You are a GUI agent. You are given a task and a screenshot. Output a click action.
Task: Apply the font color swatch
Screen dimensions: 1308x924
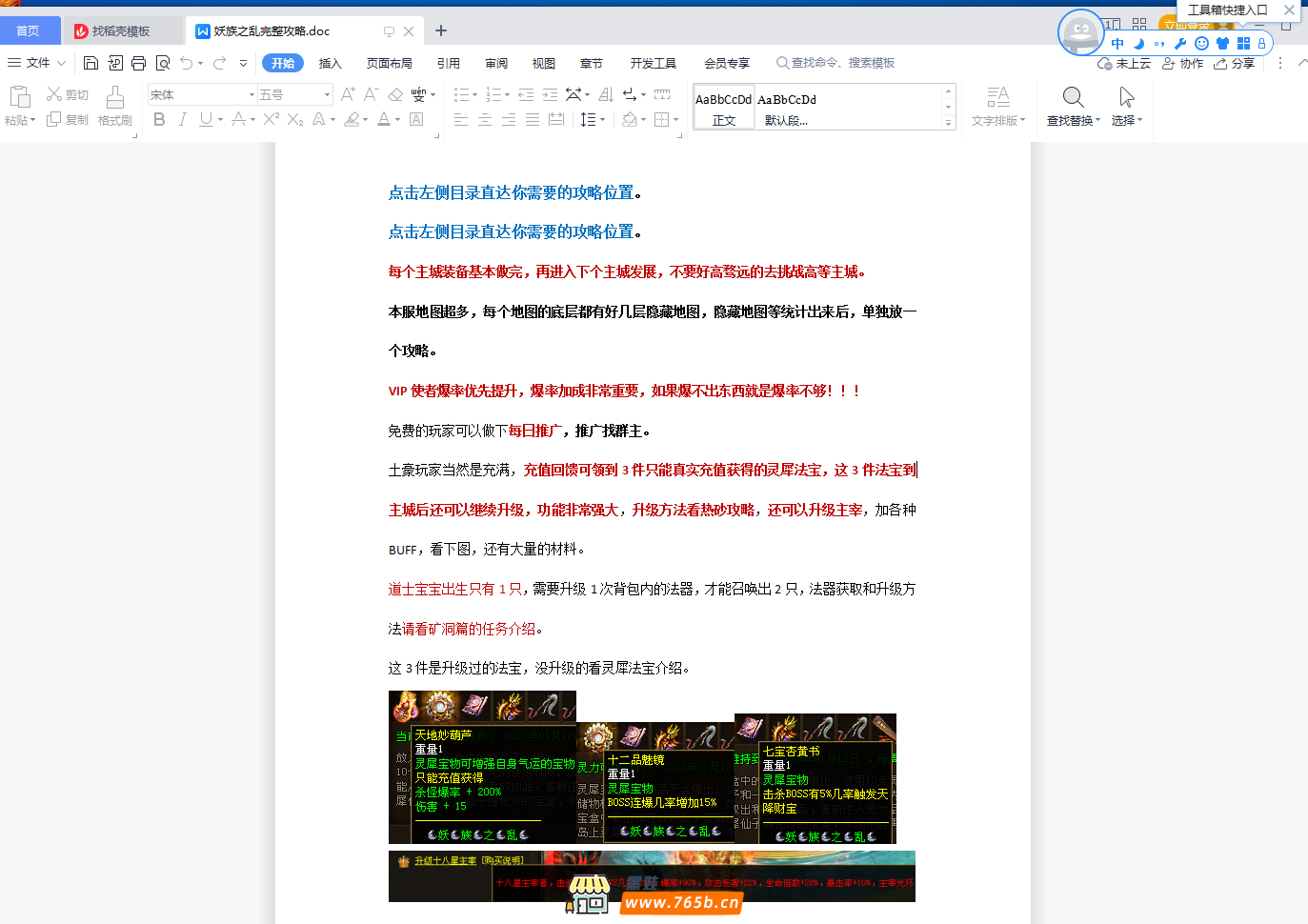383,120
